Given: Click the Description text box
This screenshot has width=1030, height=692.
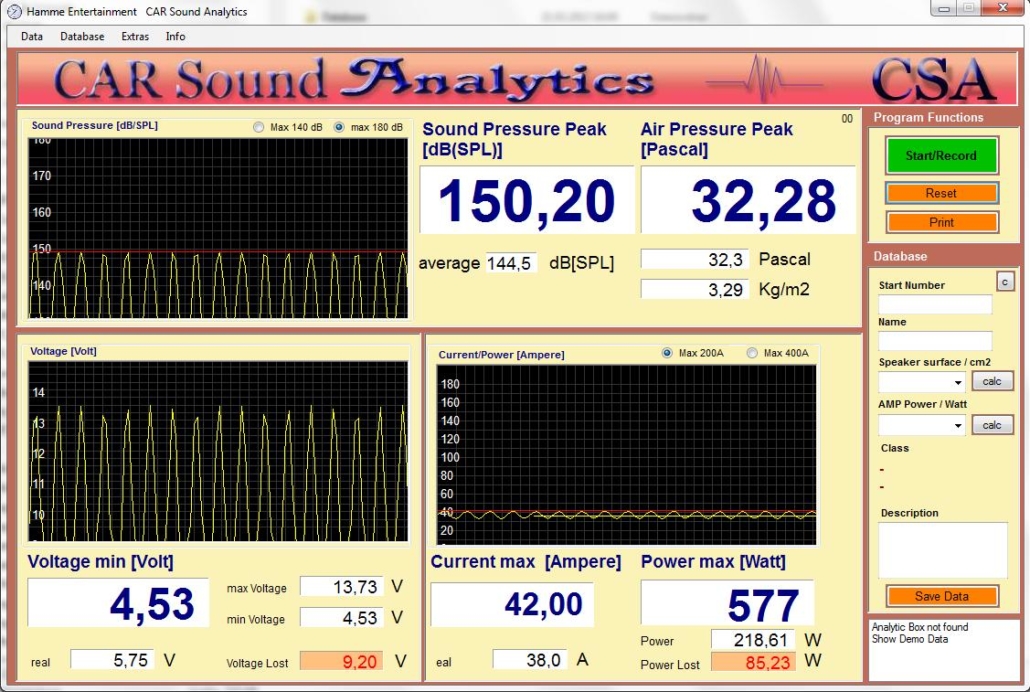Looking at the screenshot, I should click(x=942, y=550).
